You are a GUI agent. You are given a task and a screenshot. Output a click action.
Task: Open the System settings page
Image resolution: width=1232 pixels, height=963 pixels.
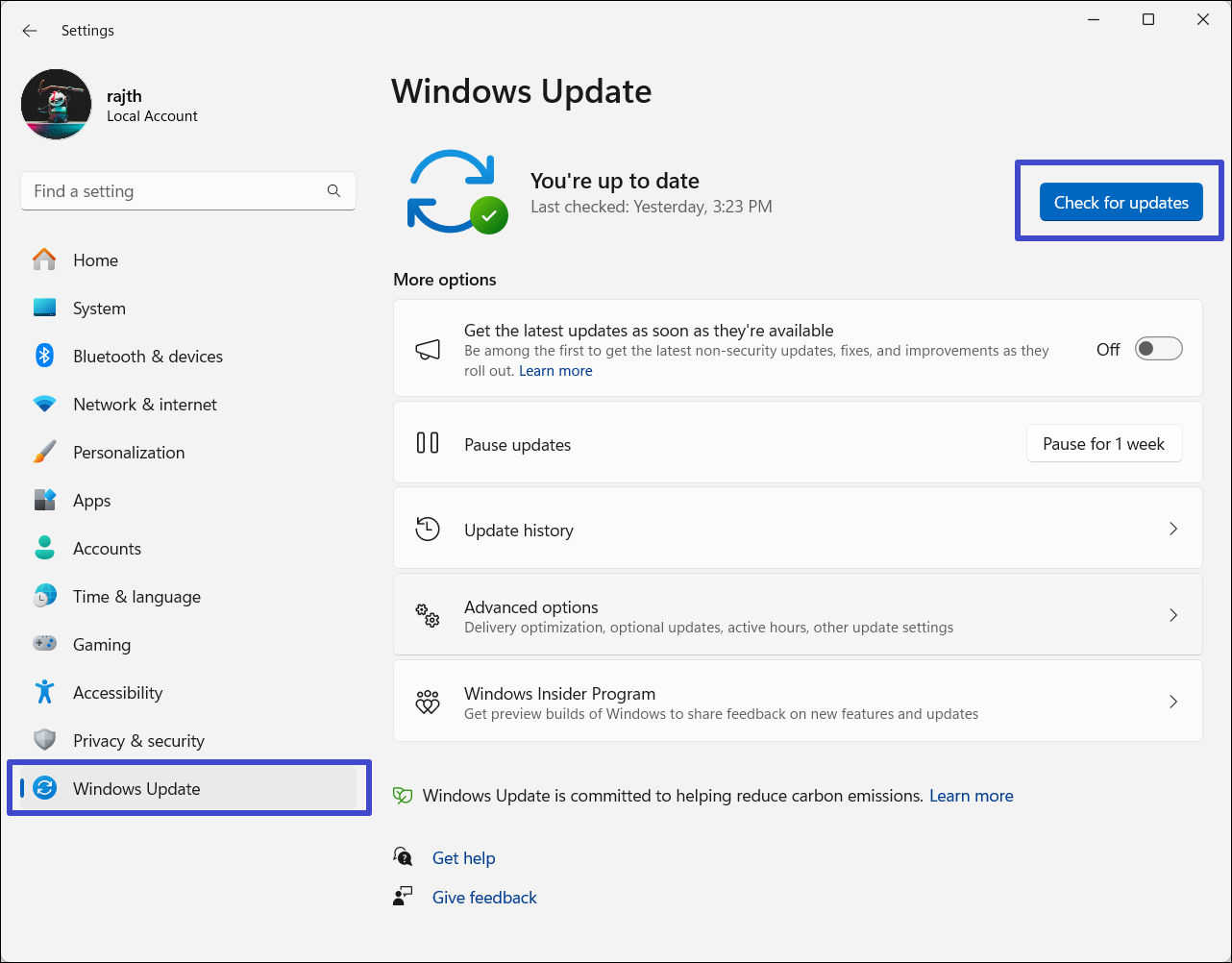(99, 309)
